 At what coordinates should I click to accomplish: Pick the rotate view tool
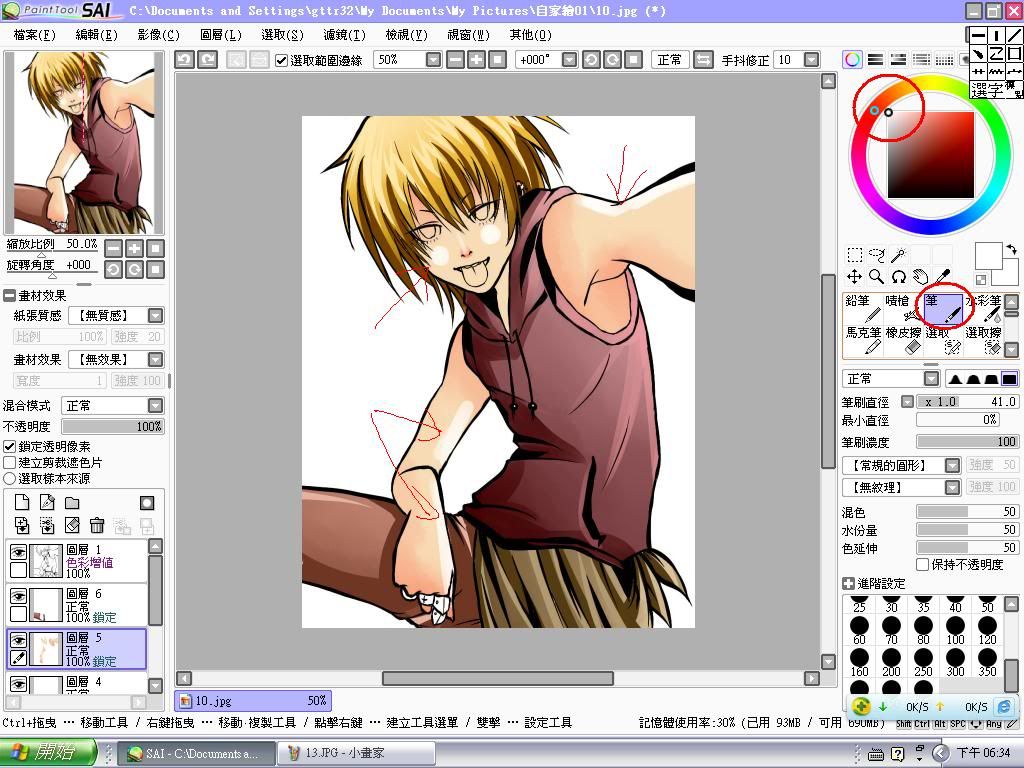point(899,277)
